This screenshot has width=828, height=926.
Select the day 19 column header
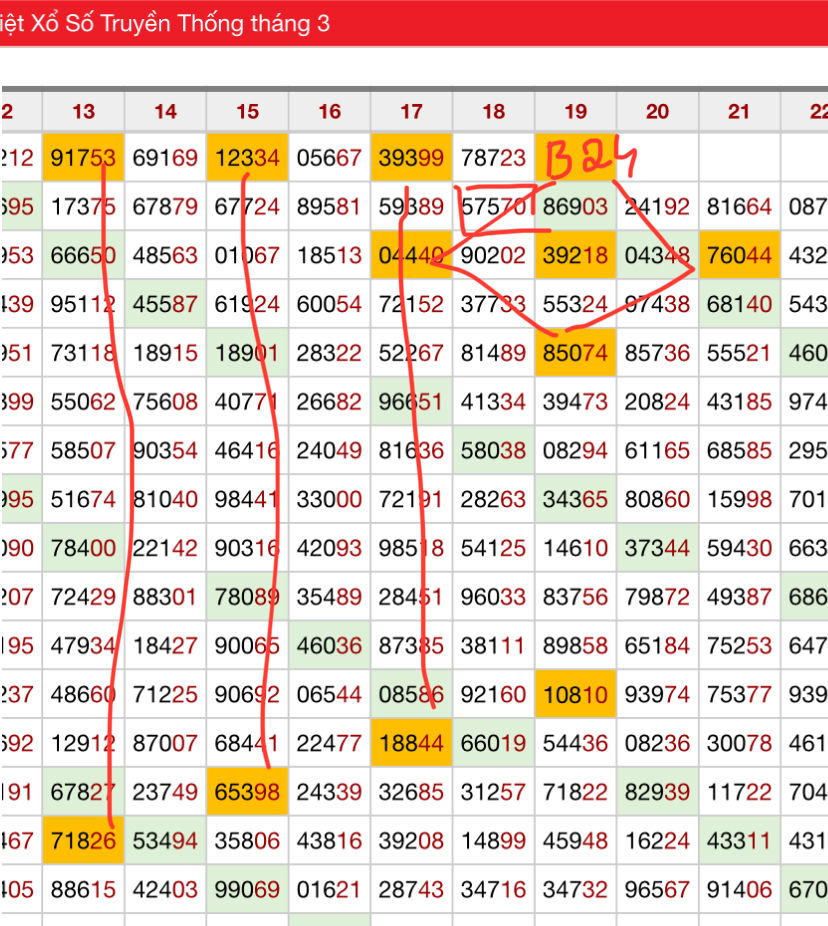click(575, 112)
